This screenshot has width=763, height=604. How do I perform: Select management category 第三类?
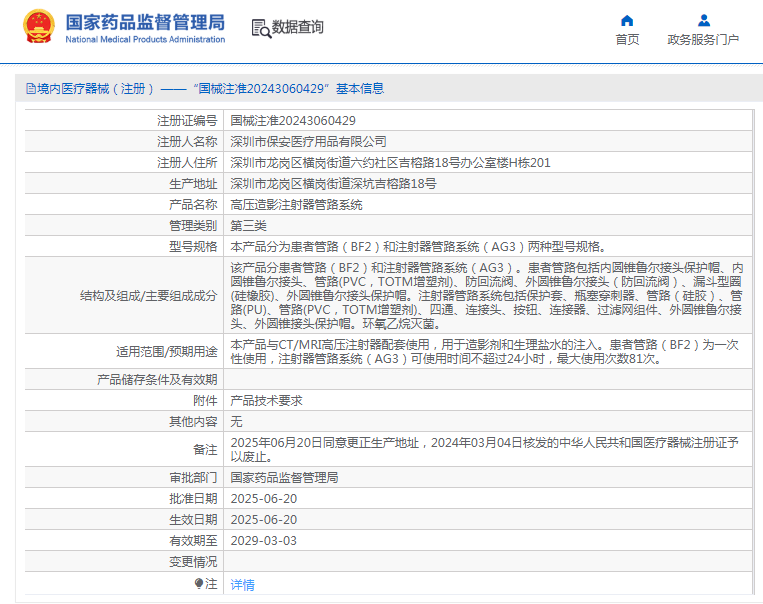(x=248, y=225)
